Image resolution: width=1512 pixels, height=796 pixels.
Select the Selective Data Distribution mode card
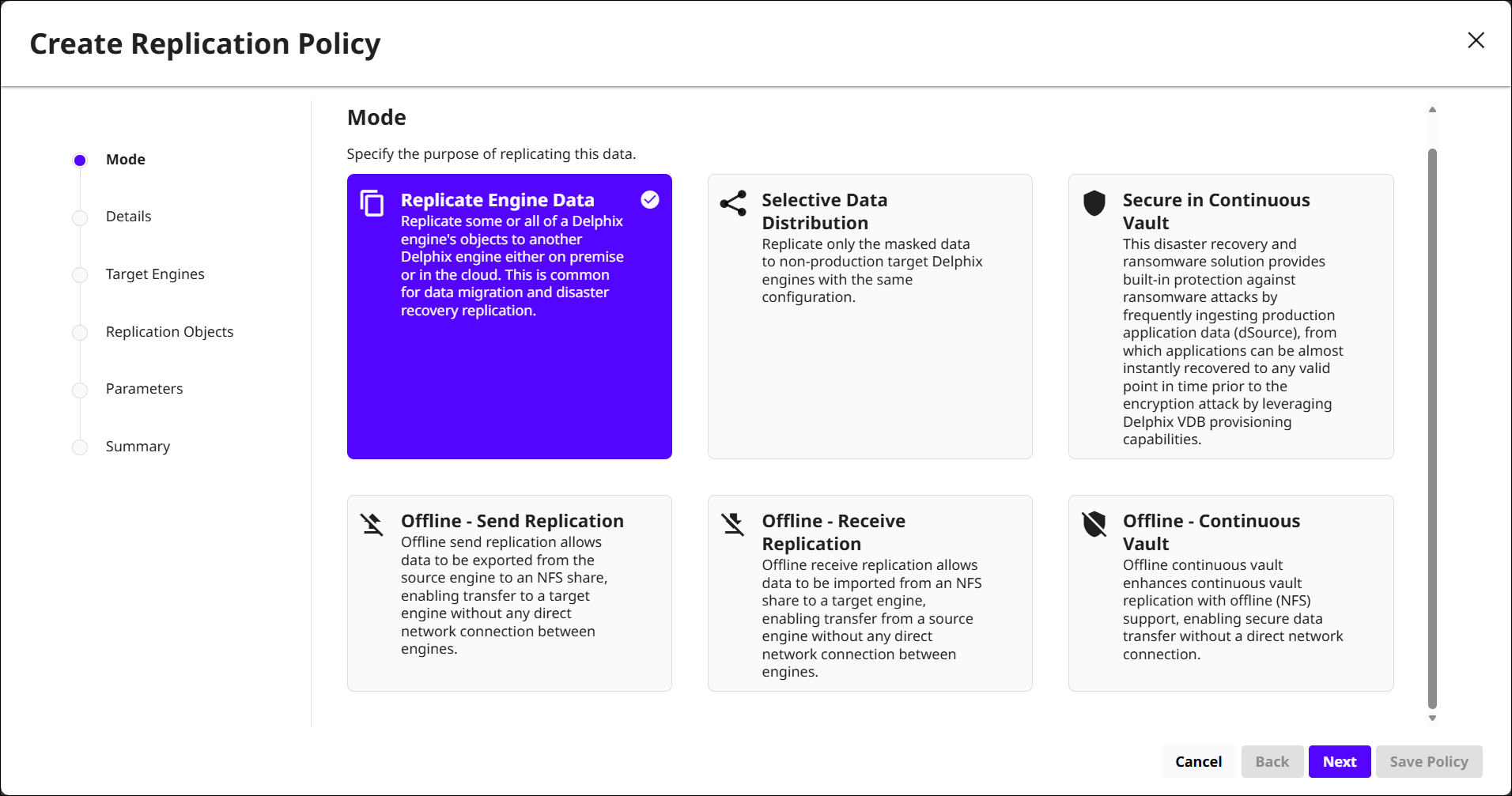tap(870, 316)
